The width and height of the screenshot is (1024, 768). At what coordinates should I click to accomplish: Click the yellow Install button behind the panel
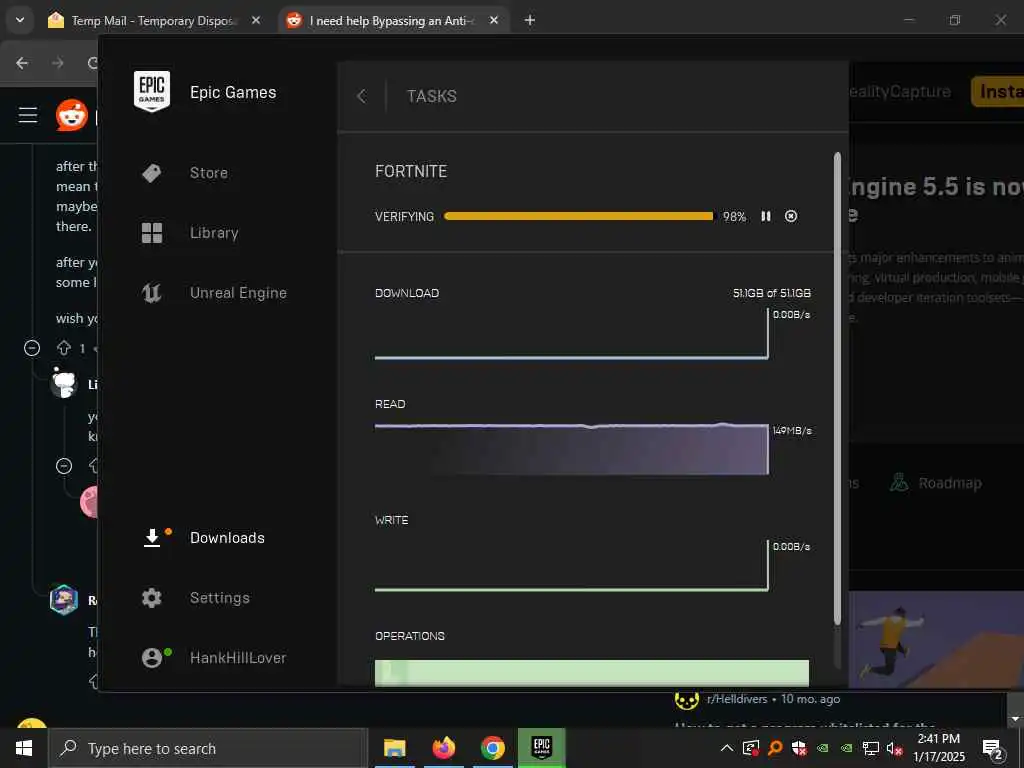point(997,91)
